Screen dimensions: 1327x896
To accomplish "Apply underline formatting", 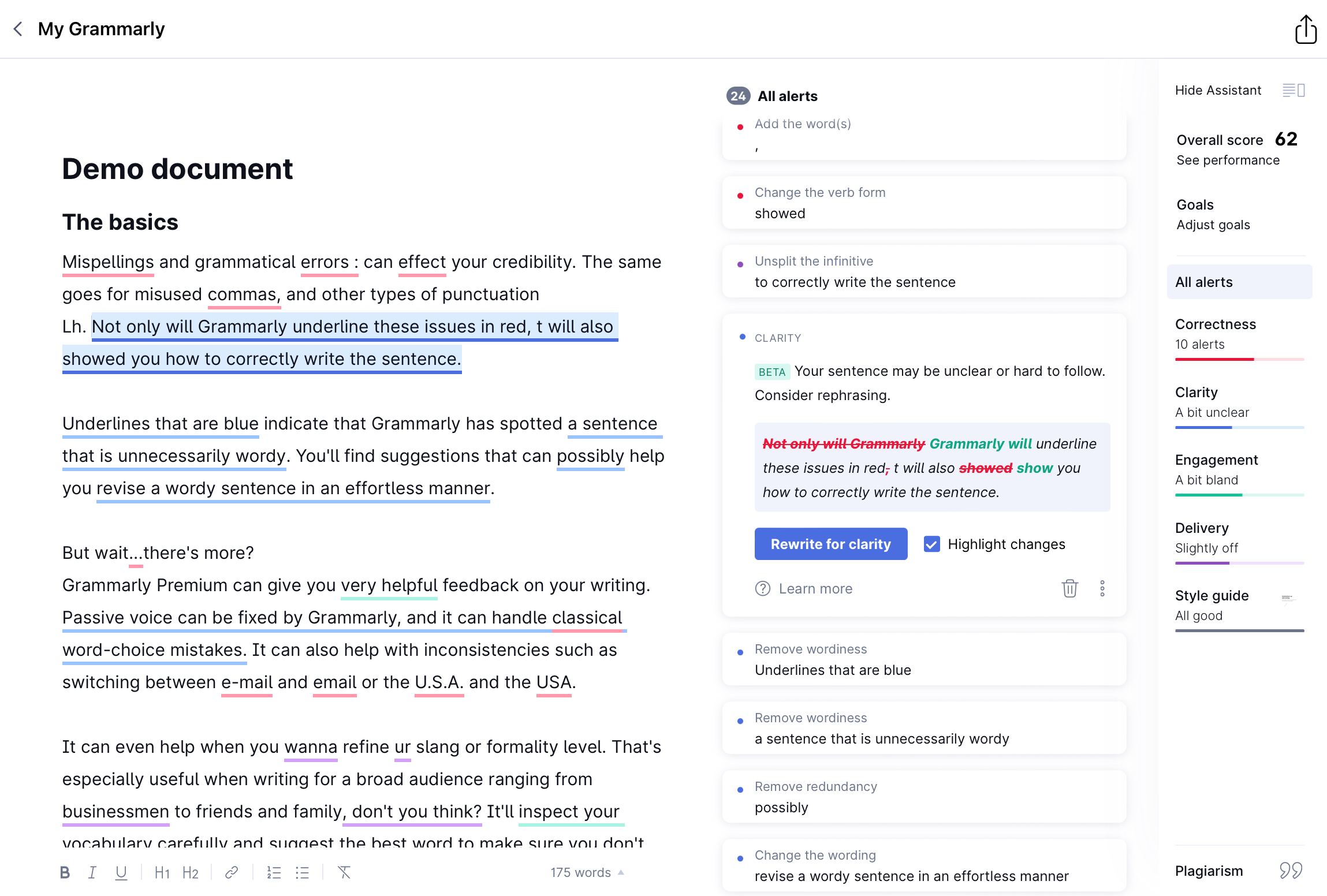I will point(121,872).
